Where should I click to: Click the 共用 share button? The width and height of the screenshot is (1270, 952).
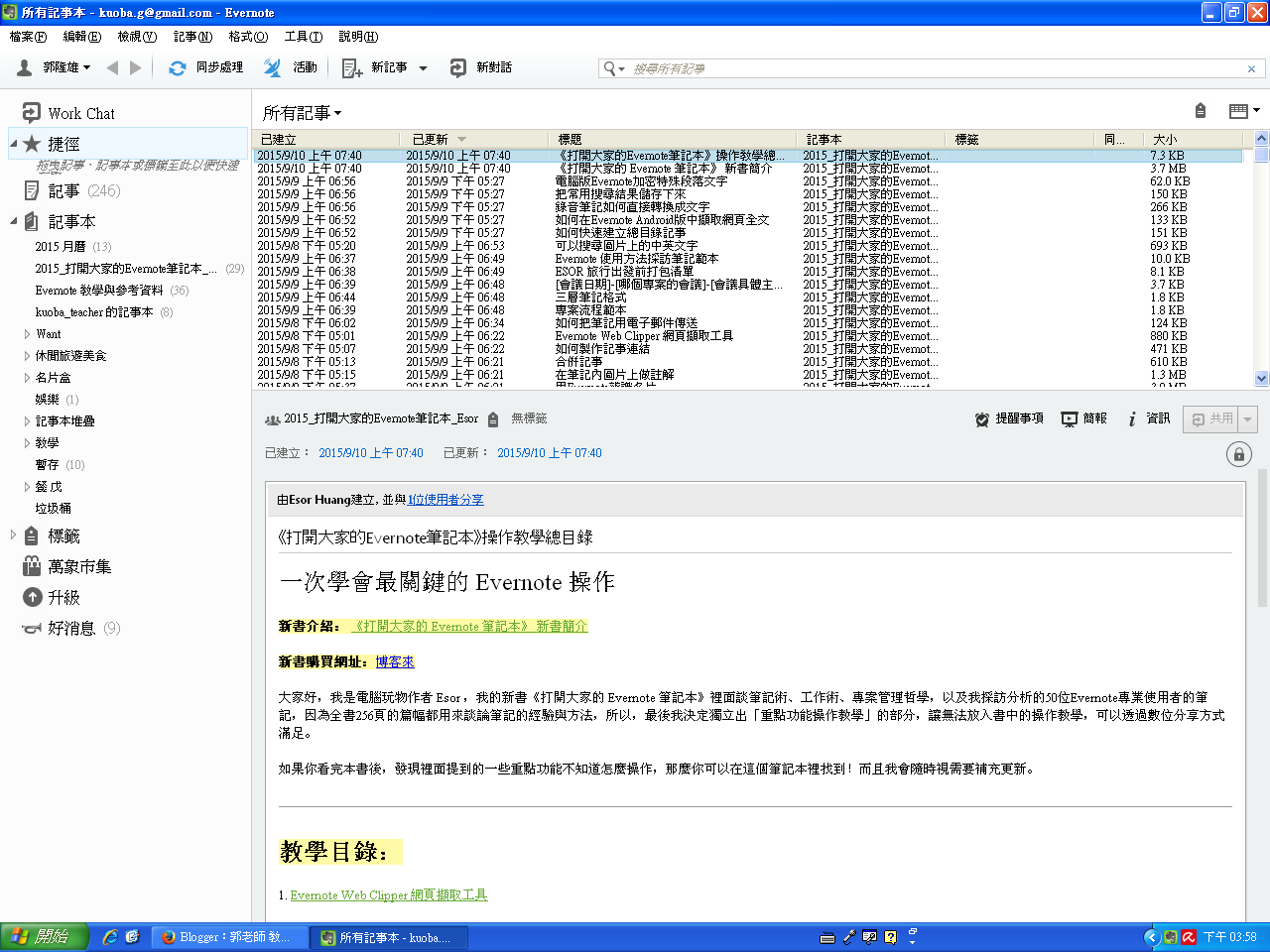pyautogui.click(x=1212, y=419)
